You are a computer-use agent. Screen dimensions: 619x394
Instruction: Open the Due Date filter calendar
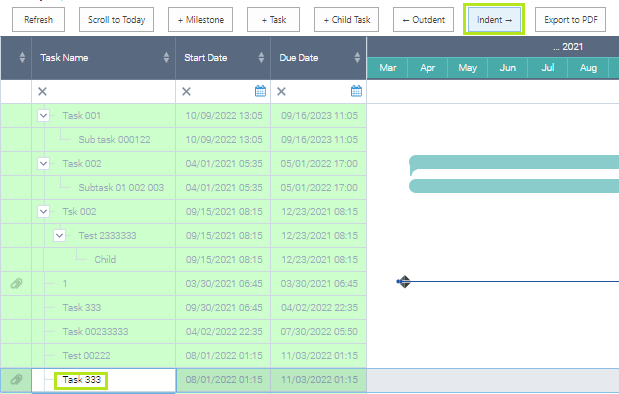click(x=356, y=91)
